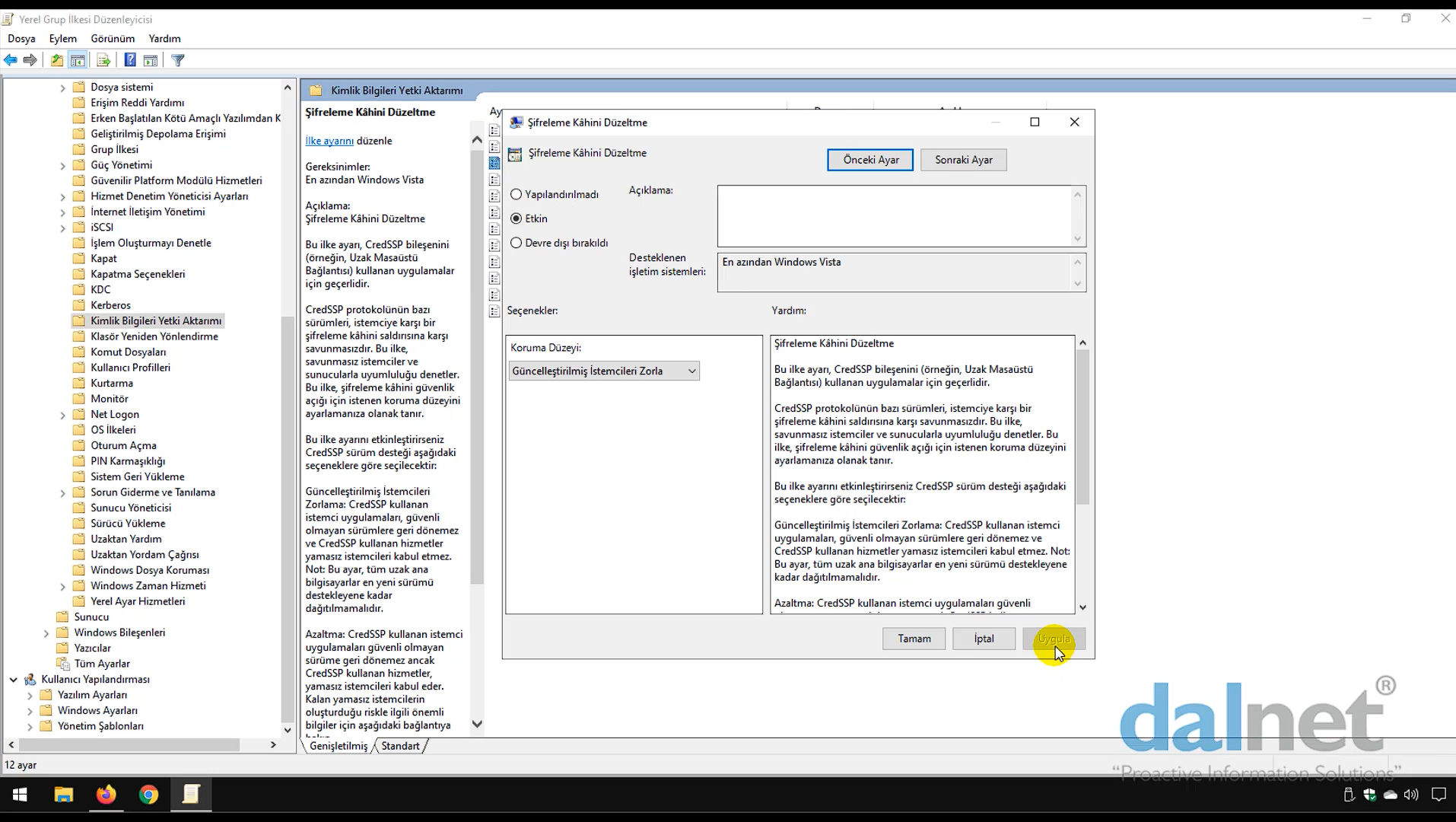Click the speaker volume tray icon

[x=1411, y=795]
